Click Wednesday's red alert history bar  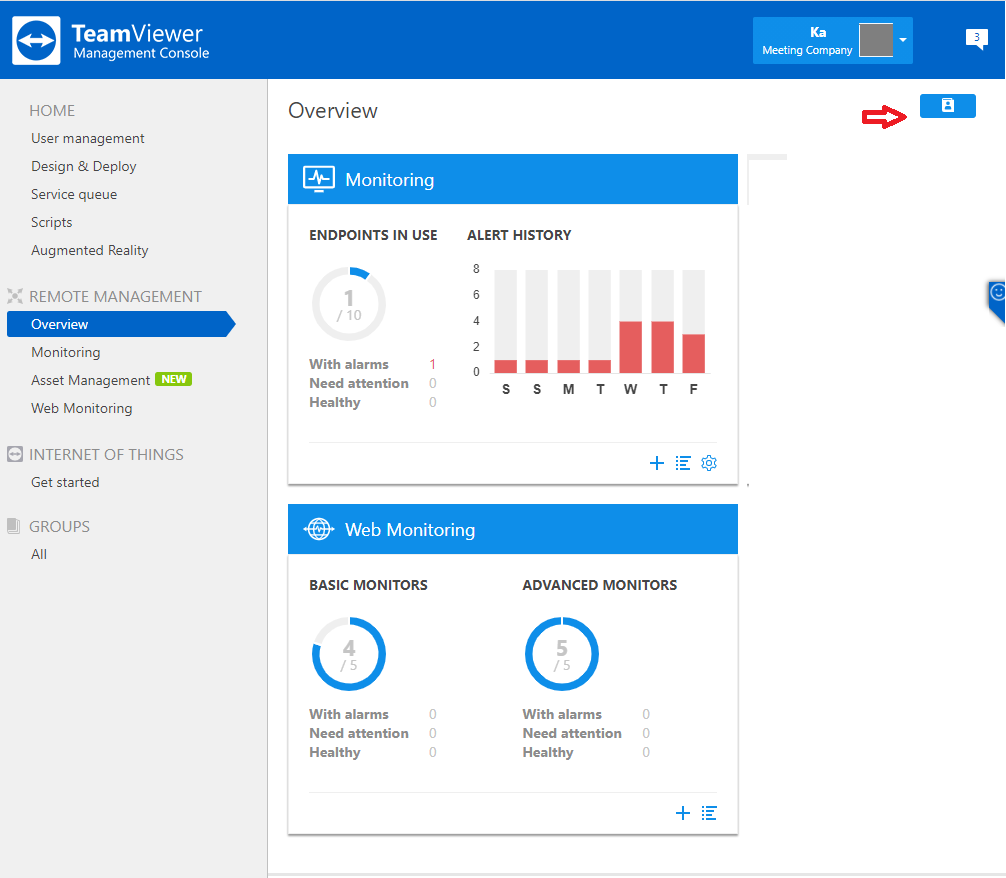pyautogui.click(x=630, y=347)
